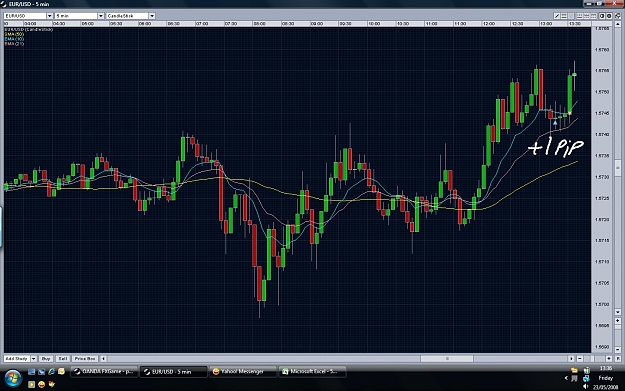This screenshot has width=625, height=391.
Task: Click the horizontal zoom in plus button
Action: point(609,359)
